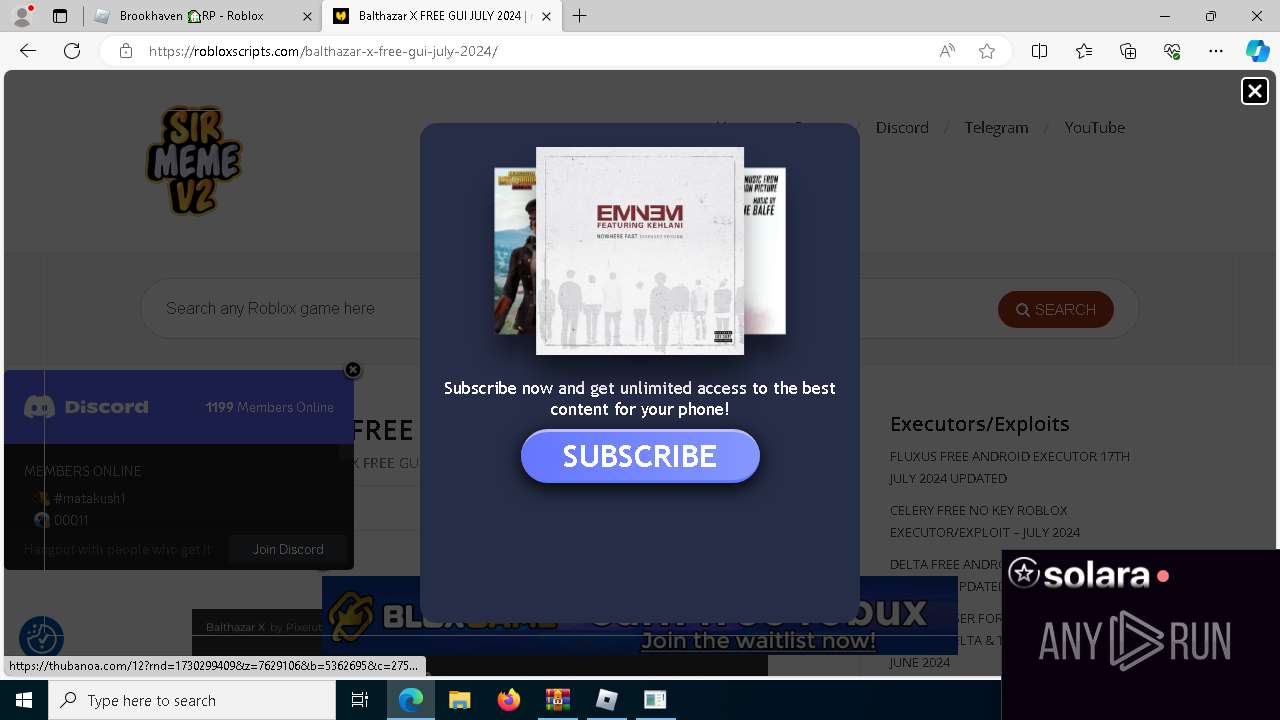Click the Eminem album cover thumbnail
This screenshot has width=1280, height=720.
[x=640, y=251]
